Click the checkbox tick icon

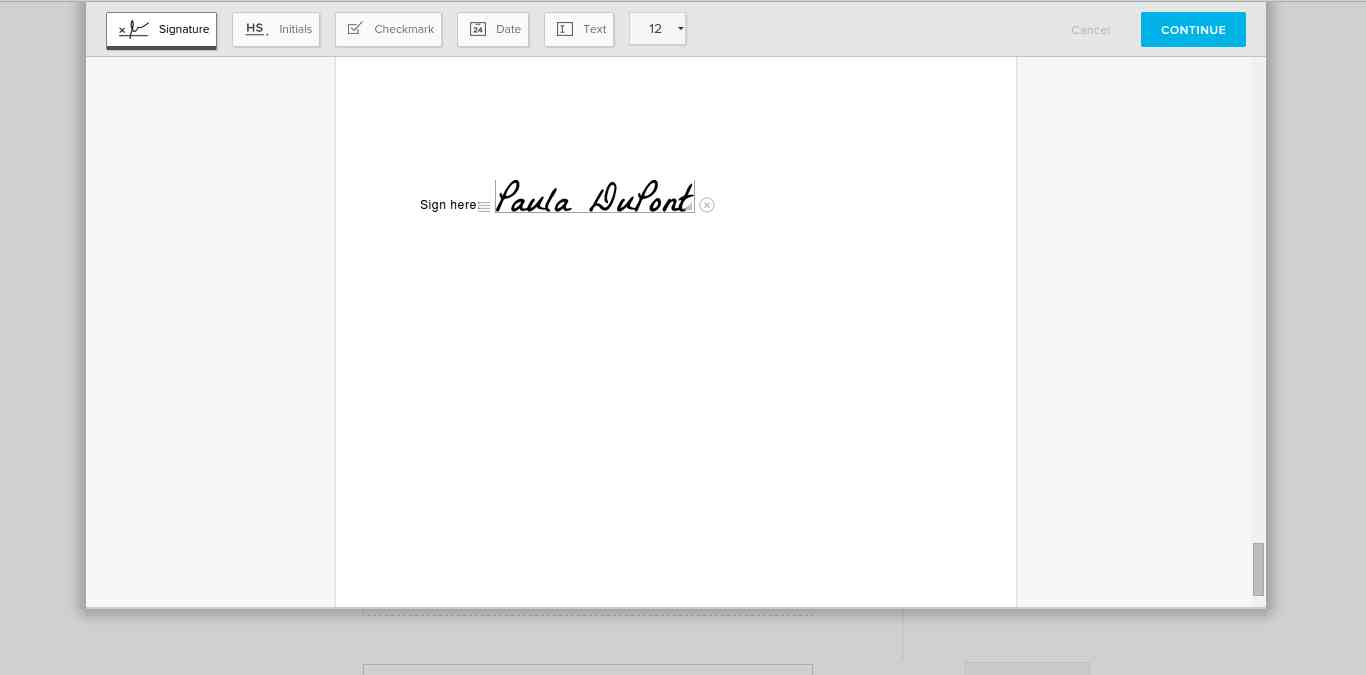pos(355,29)
